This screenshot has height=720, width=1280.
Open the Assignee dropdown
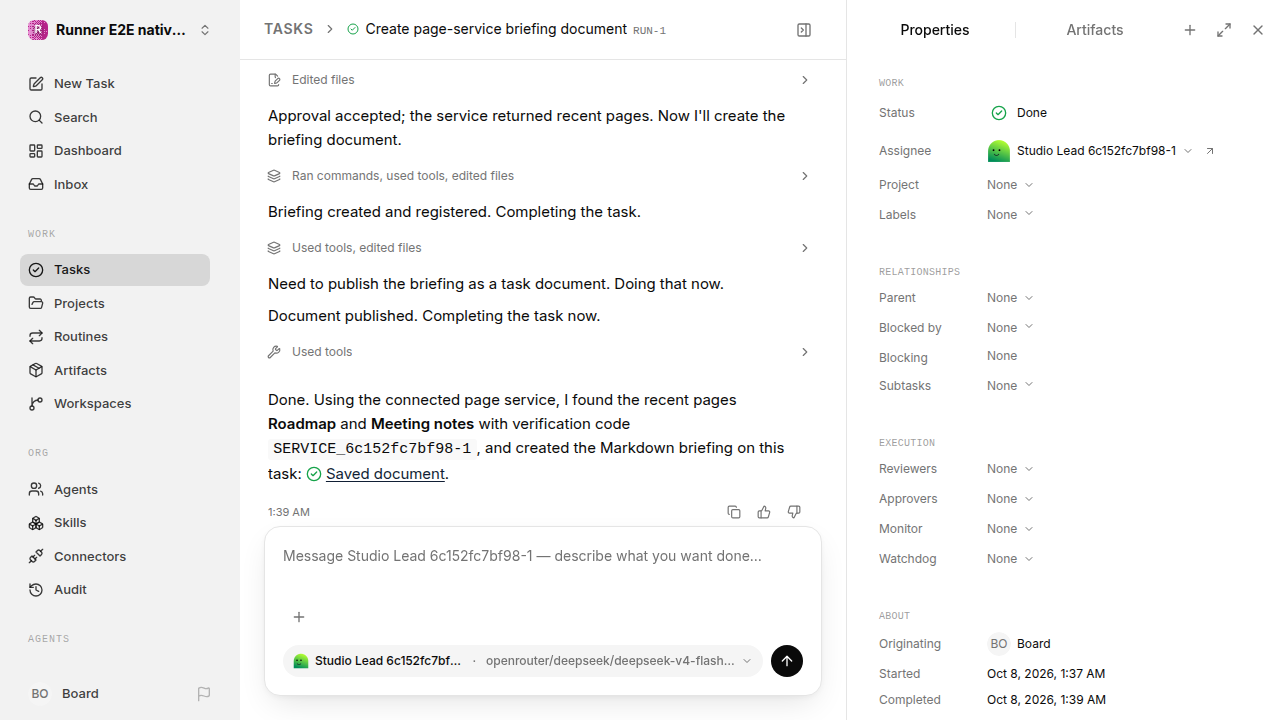1090,151
